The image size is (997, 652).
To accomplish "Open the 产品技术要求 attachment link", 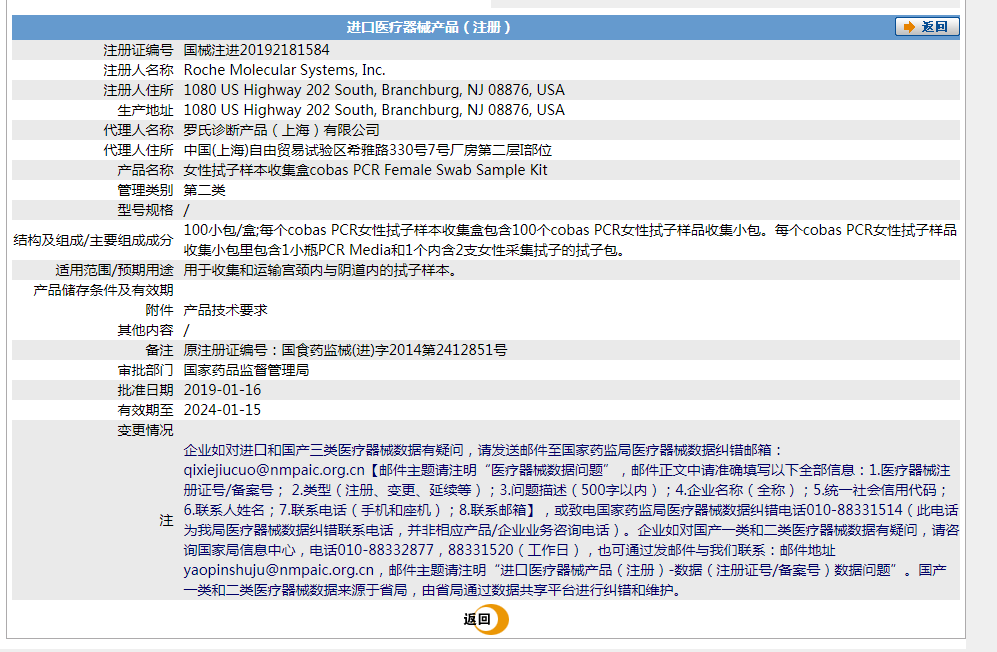I will coord(226,310).
